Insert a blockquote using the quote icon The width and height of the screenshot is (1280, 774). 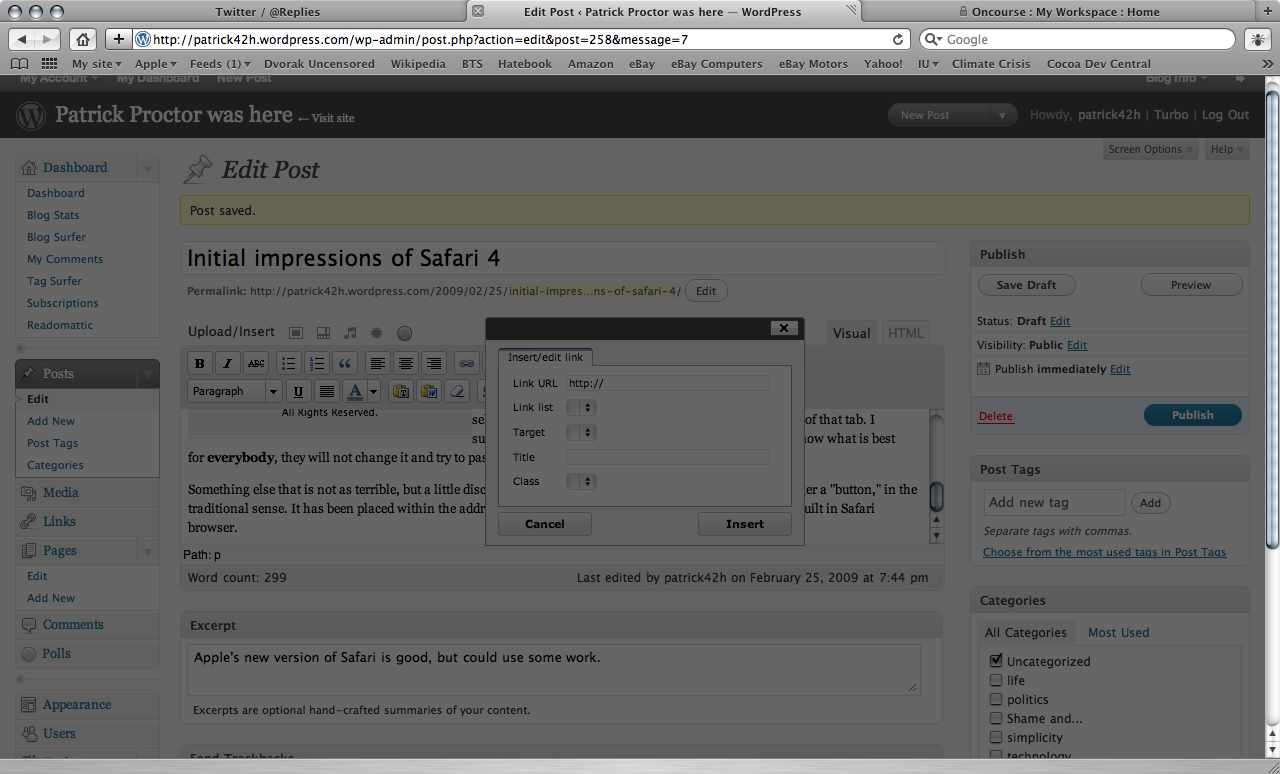pyautogui.click(x=345, y=363)
